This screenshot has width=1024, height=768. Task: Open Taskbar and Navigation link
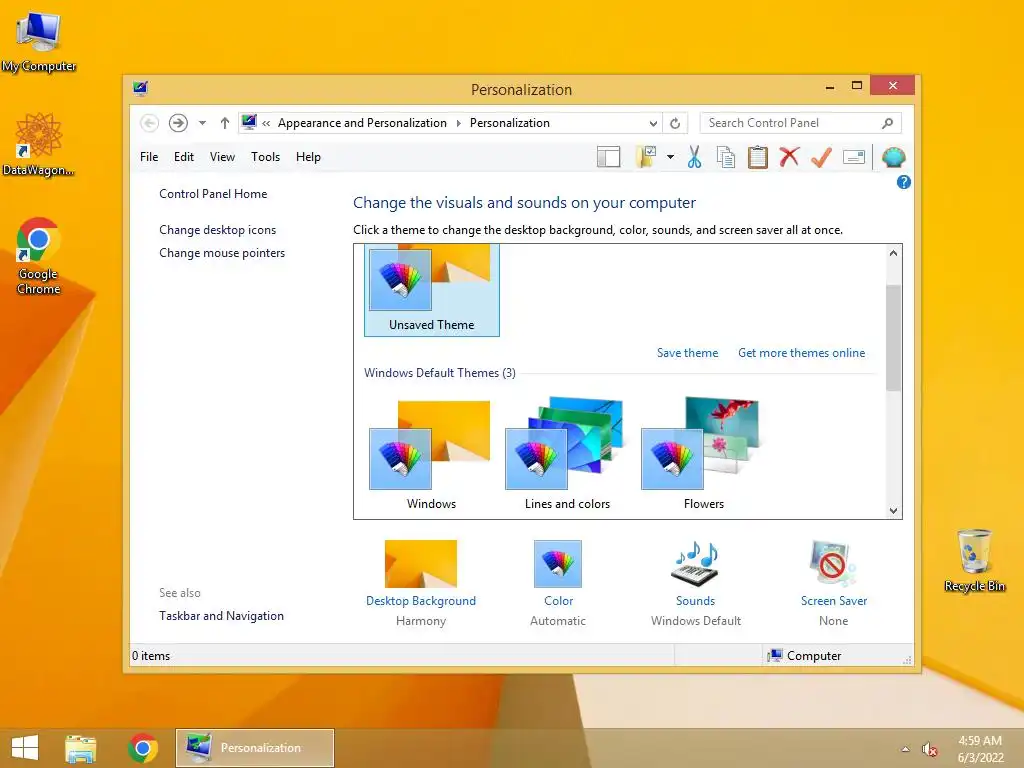[x=221, y=616]
